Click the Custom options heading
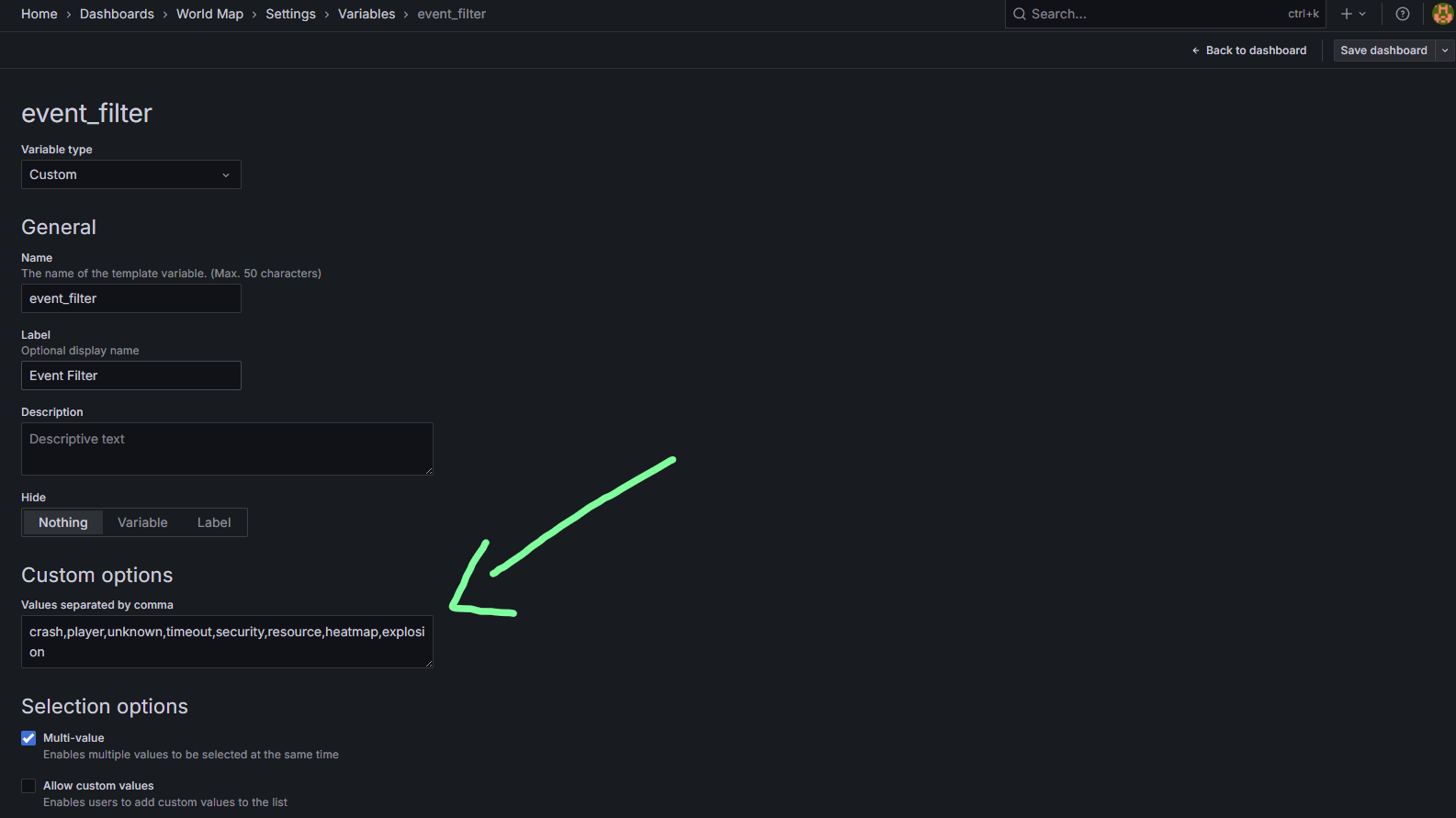Screen dimensions: 1456x818 97,575
